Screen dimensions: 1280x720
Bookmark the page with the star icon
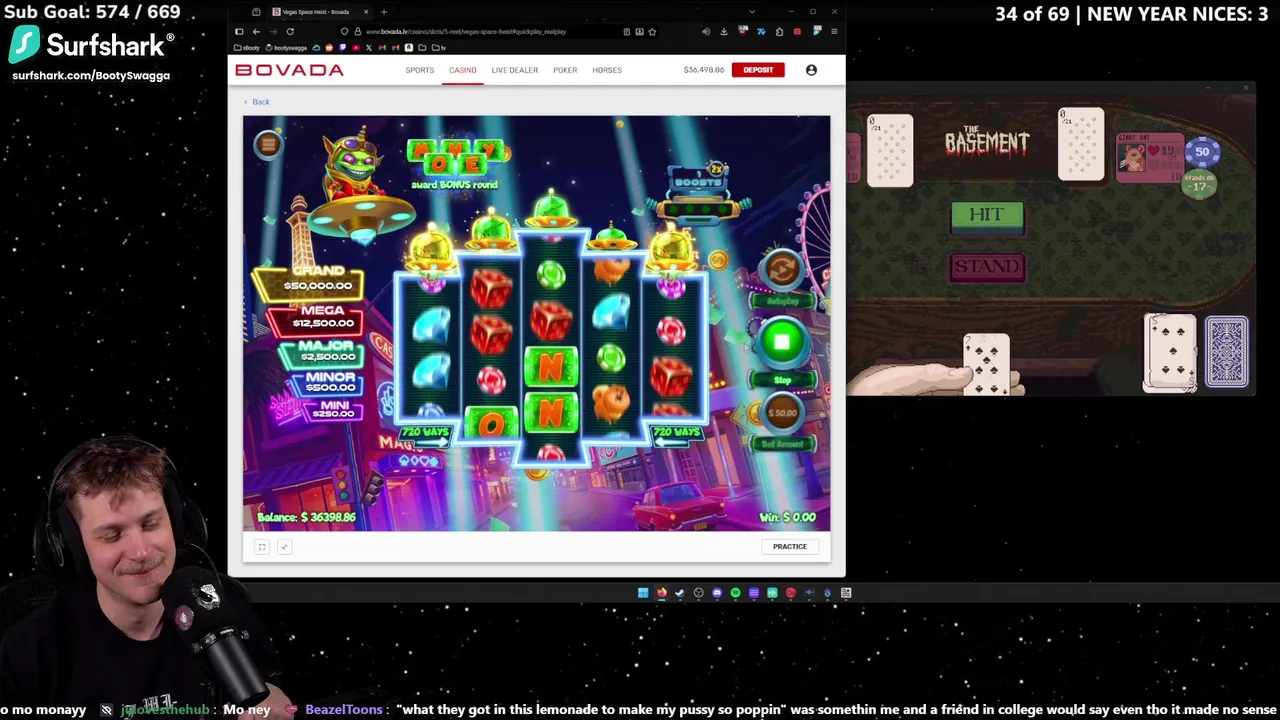tap(652, 31)
